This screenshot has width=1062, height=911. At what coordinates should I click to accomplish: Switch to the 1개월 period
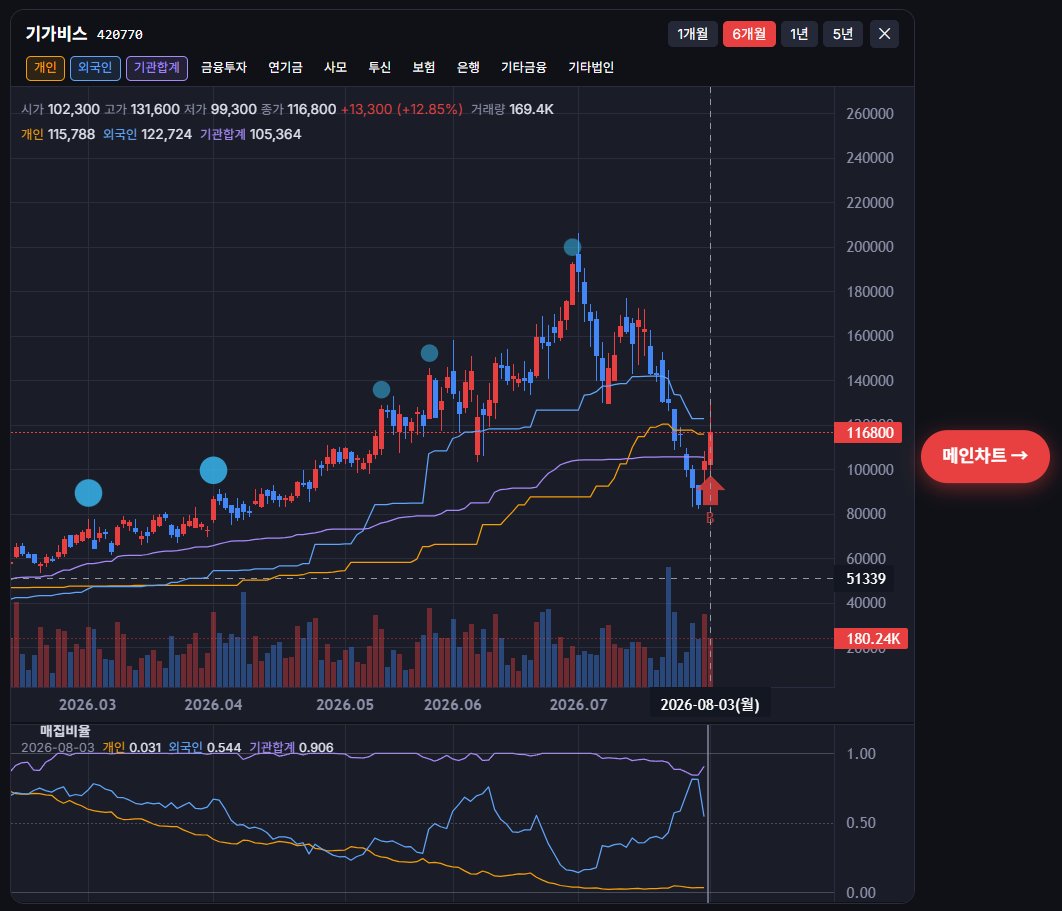point(692,34)
